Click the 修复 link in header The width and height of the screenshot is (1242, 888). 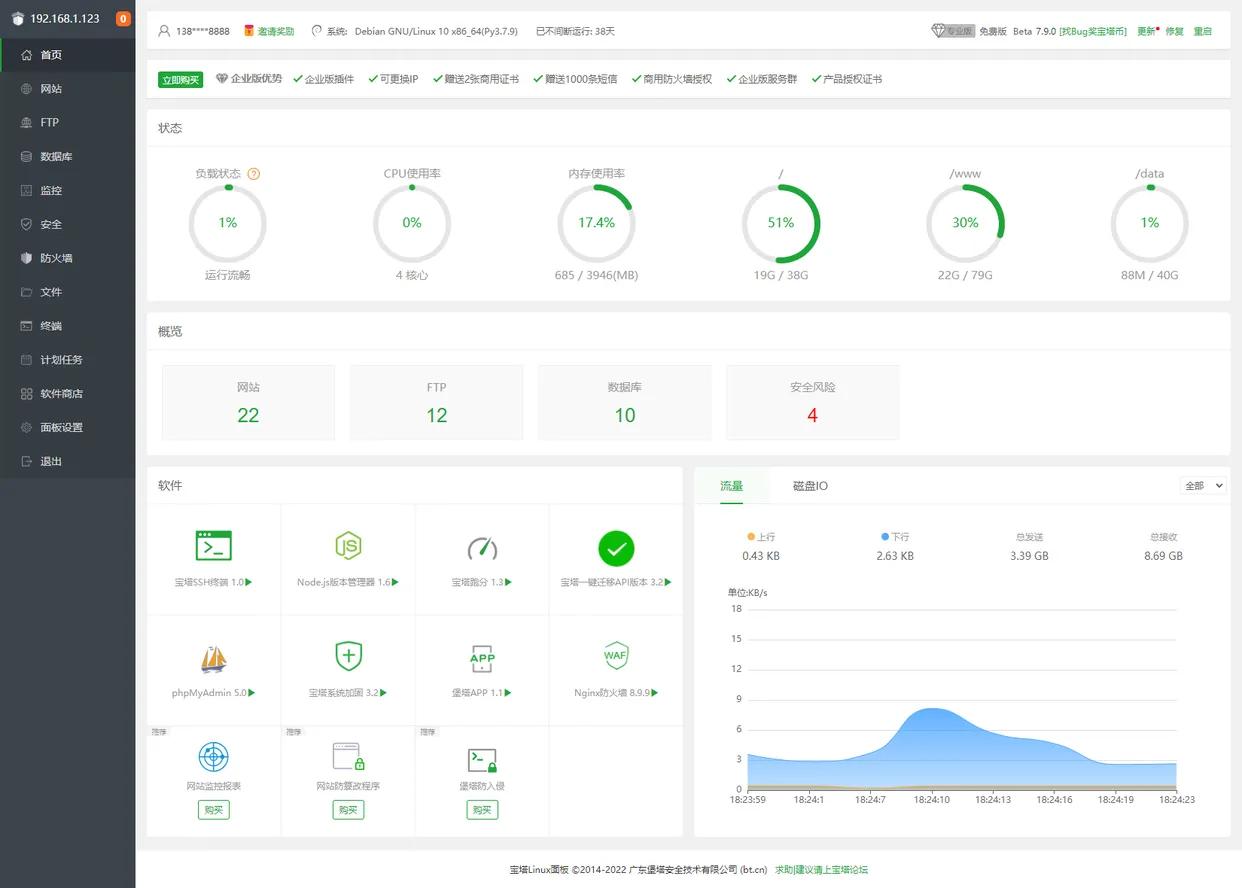point(1174,32)
